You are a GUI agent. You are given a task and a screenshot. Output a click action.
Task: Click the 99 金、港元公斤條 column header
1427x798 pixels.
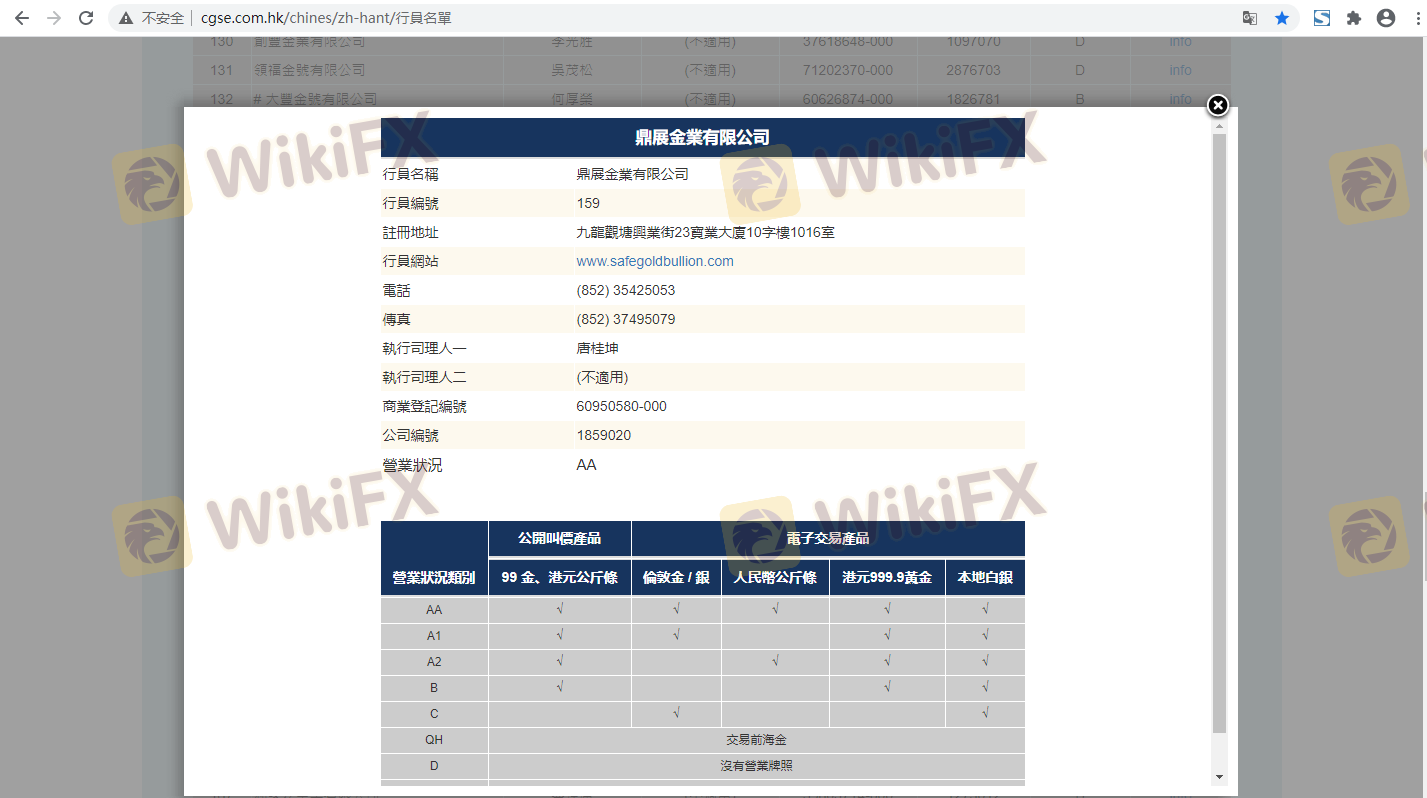pyautogui.click(x=560, y=577)
